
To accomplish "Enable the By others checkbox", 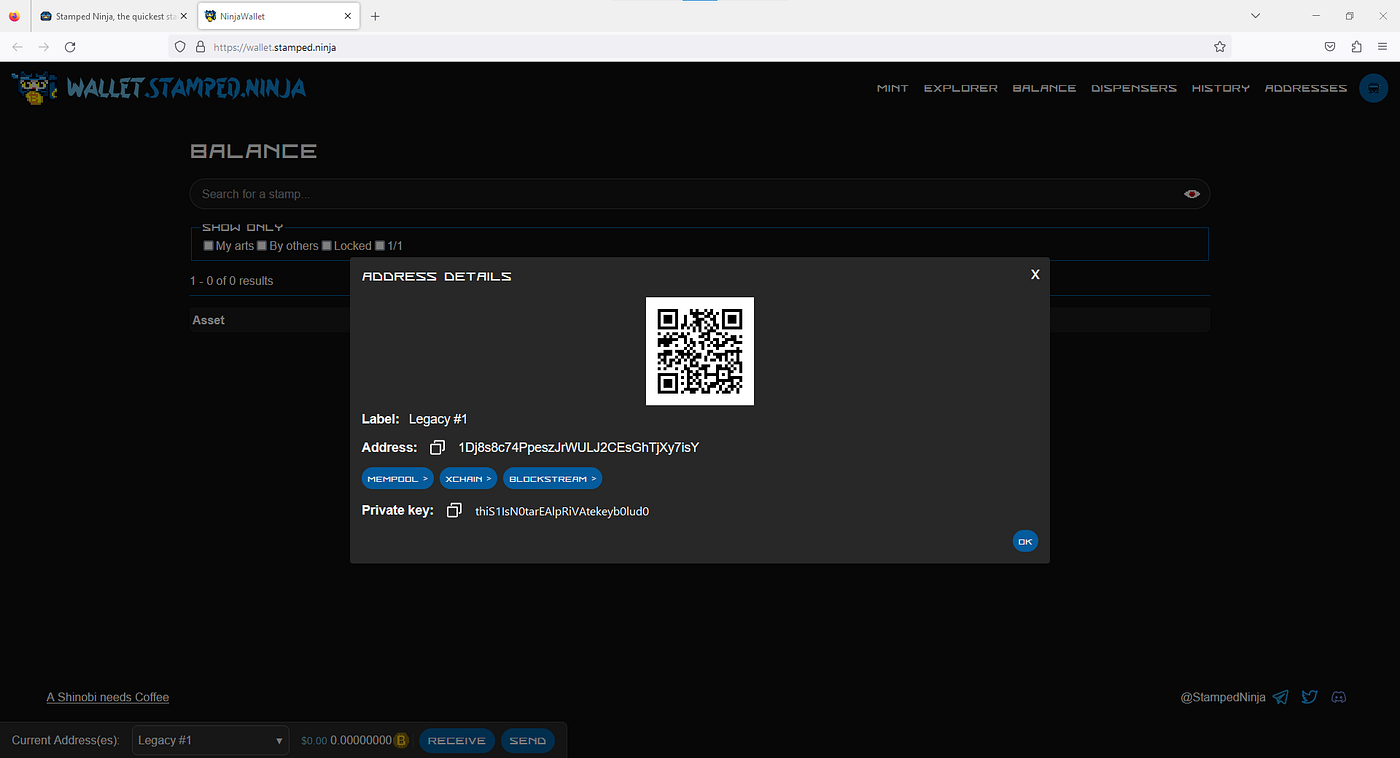I will (262, 245).
